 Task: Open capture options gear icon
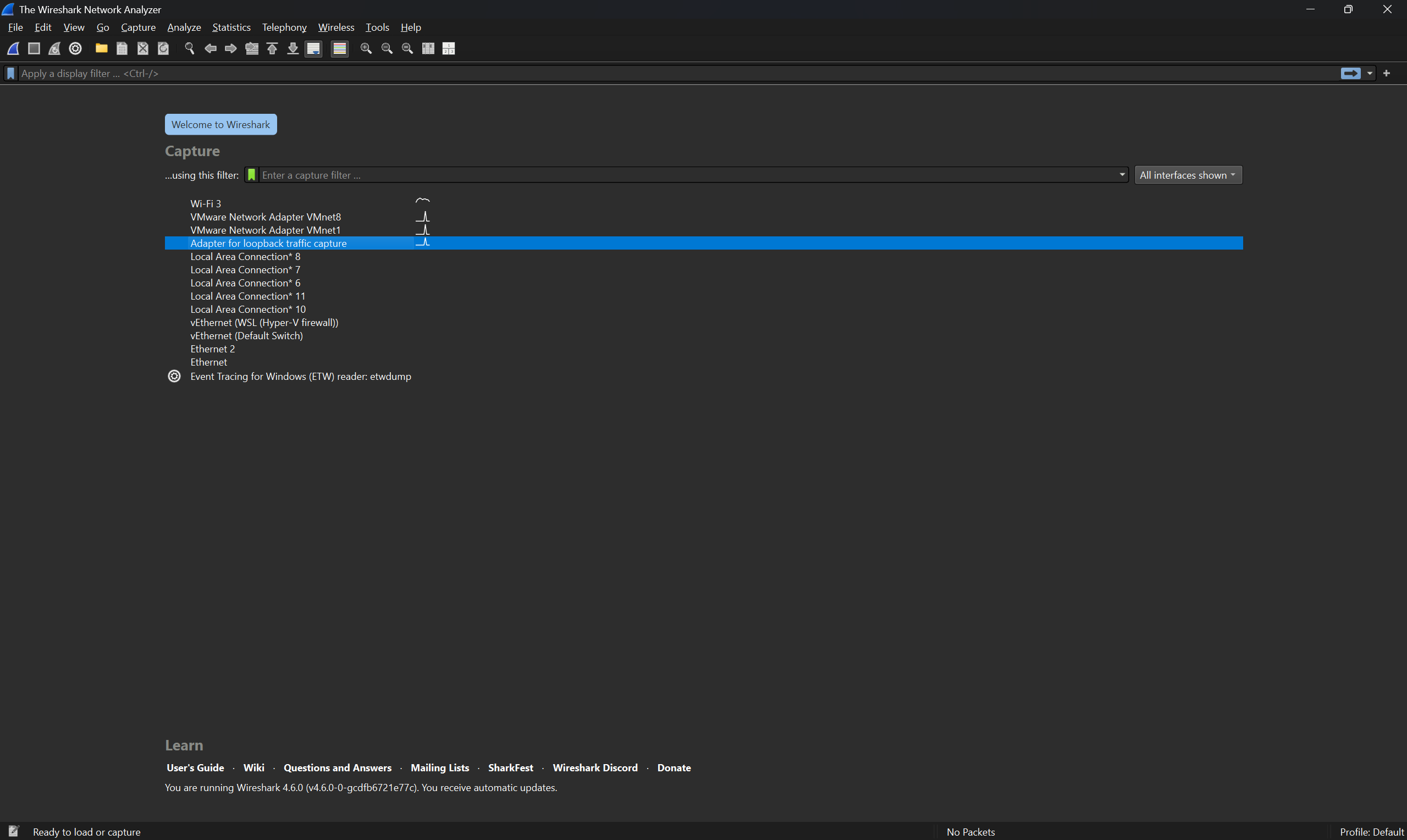point(75,49)
